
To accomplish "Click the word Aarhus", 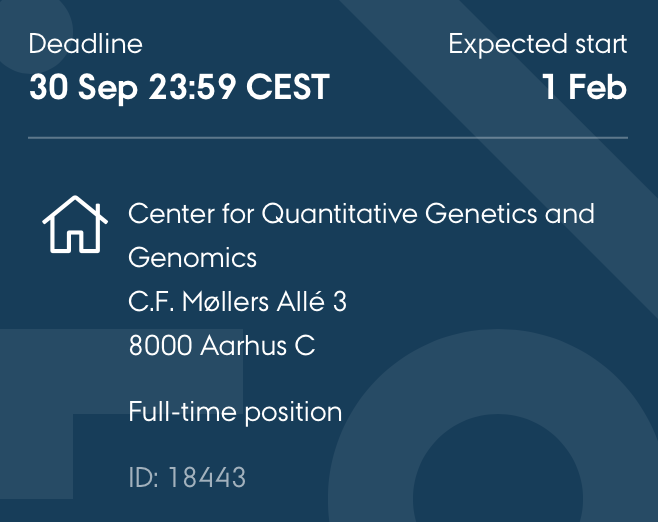I will tap(243, 345).
